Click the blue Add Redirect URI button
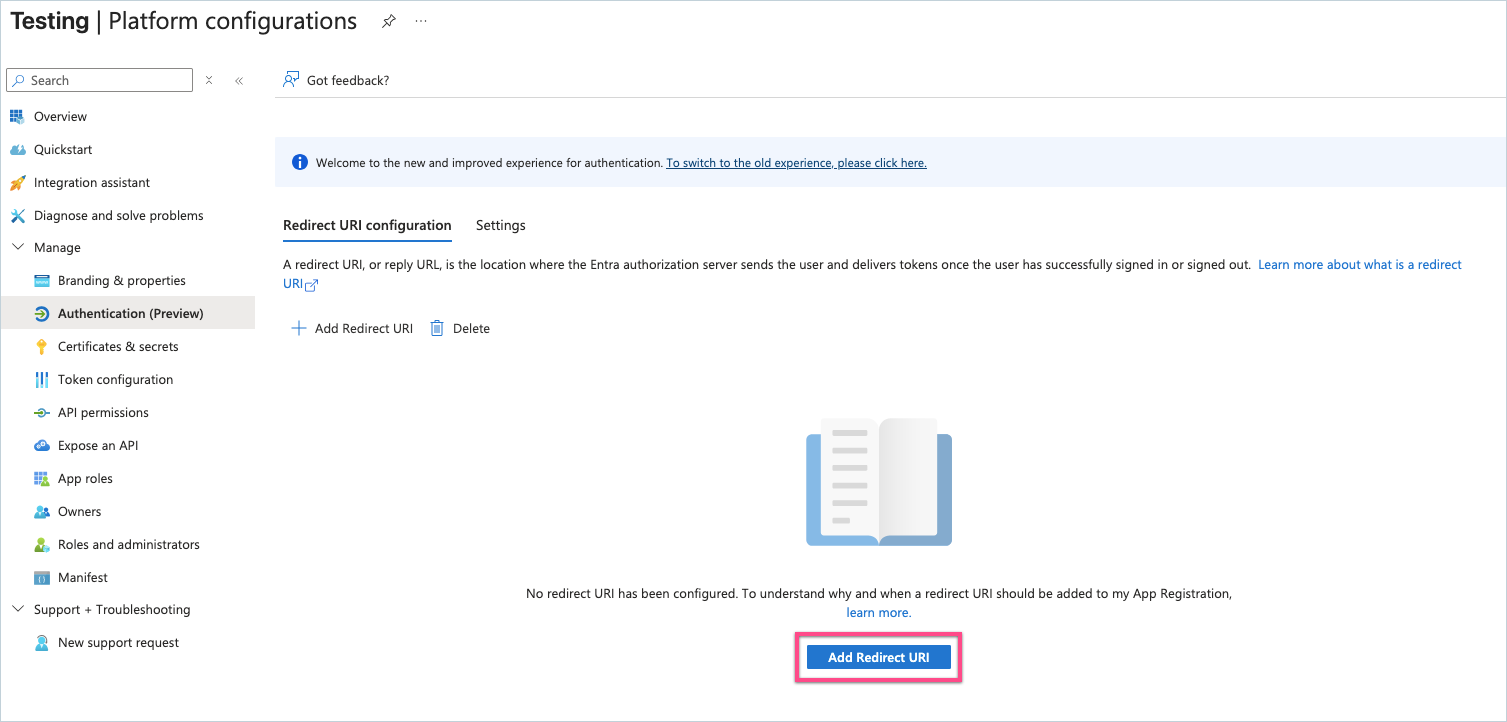 (879, 657)
